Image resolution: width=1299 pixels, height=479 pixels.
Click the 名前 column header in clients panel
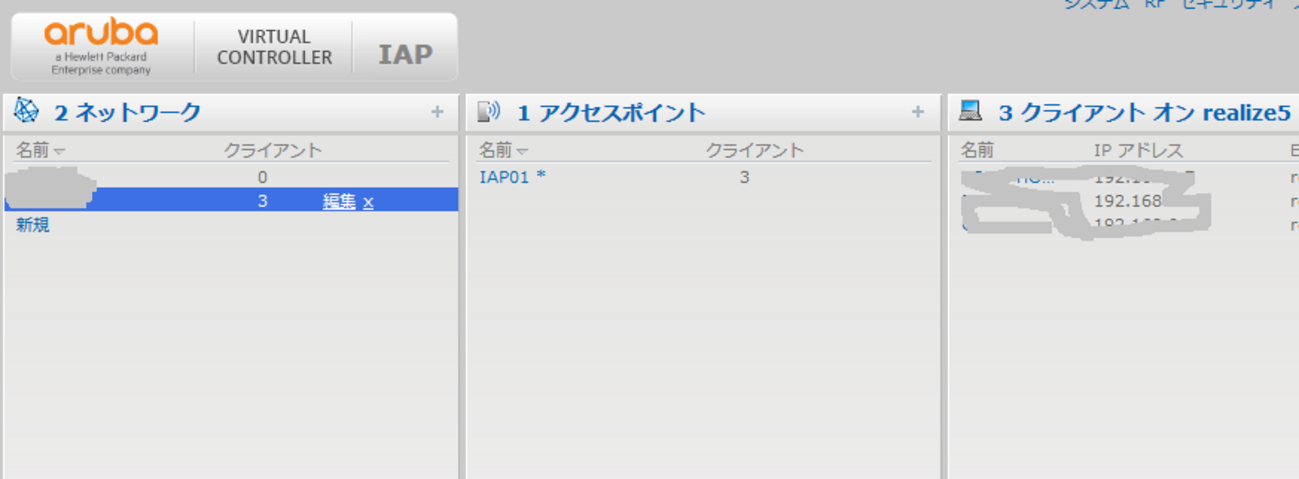point(977,151)
